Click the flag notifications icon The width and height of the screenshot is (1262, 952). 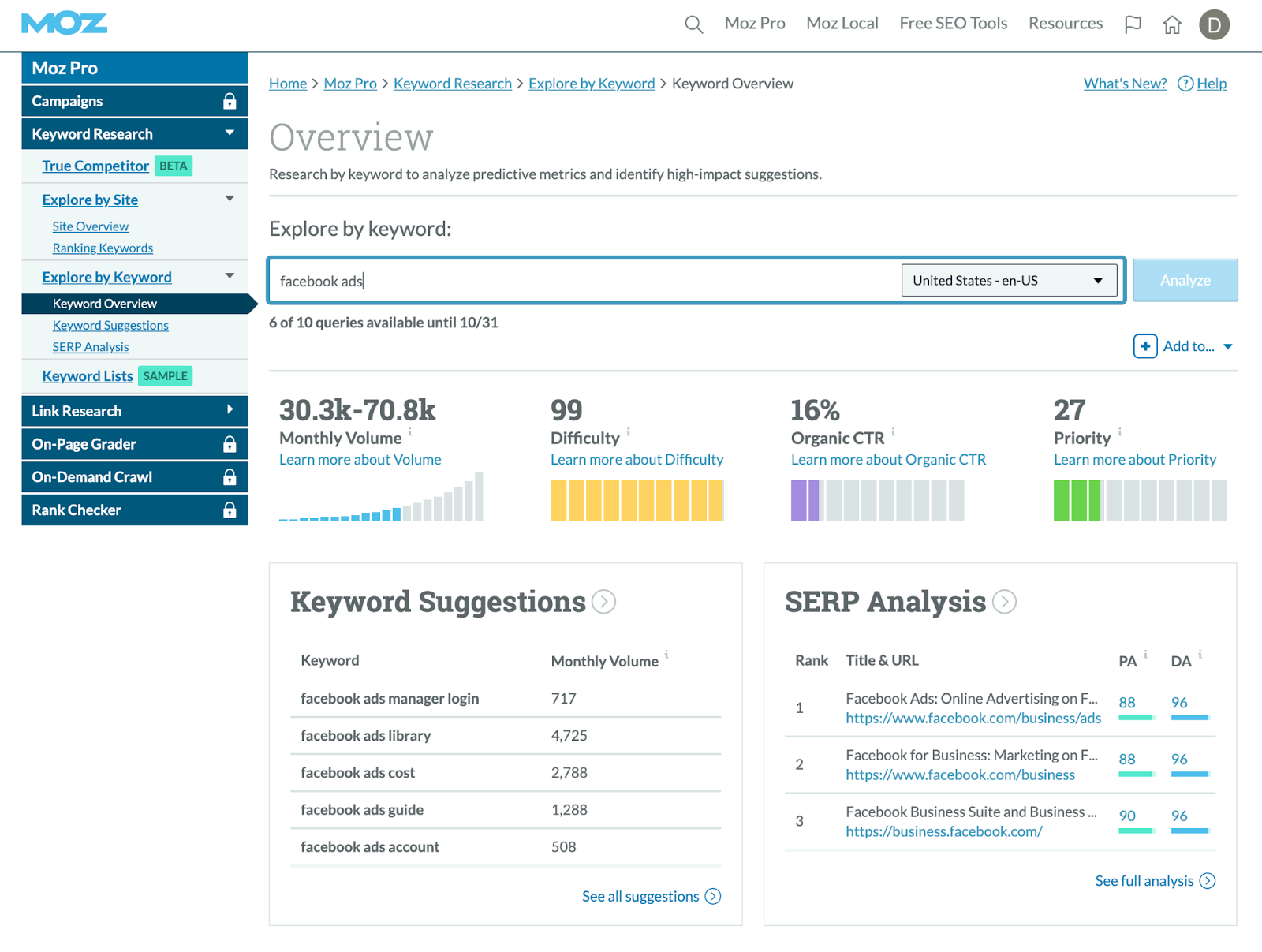point(1133,24)
